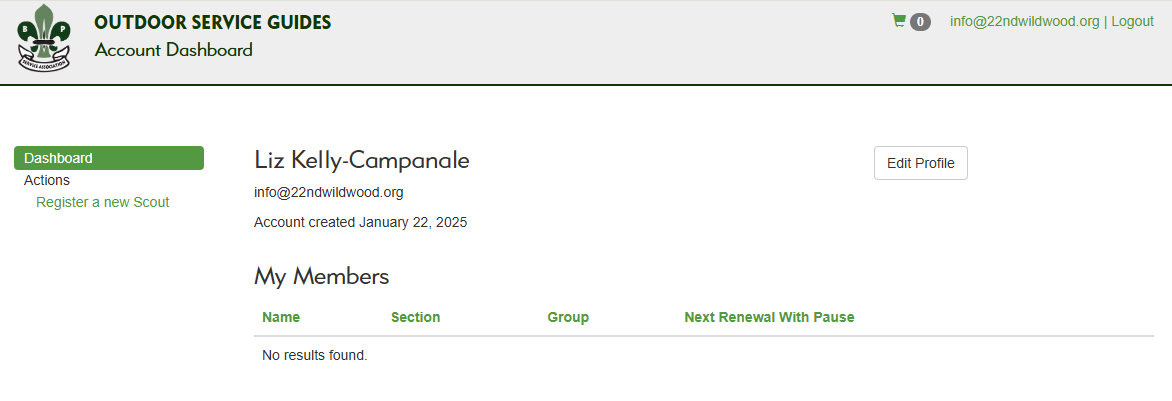This screenshot has width=1172, height=401.
Task: Click the Actions sidebar heading
Action: point(47,180)
